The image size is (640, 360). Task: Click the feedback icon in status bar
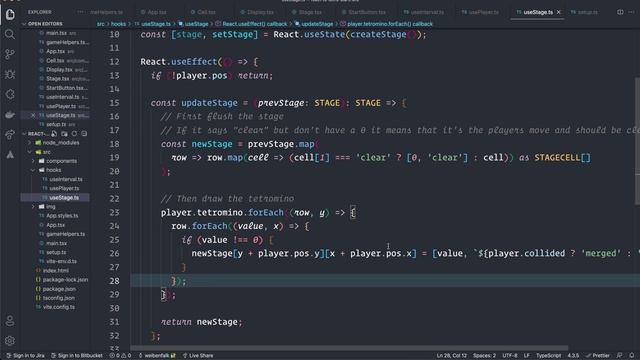tap(620, 356)
